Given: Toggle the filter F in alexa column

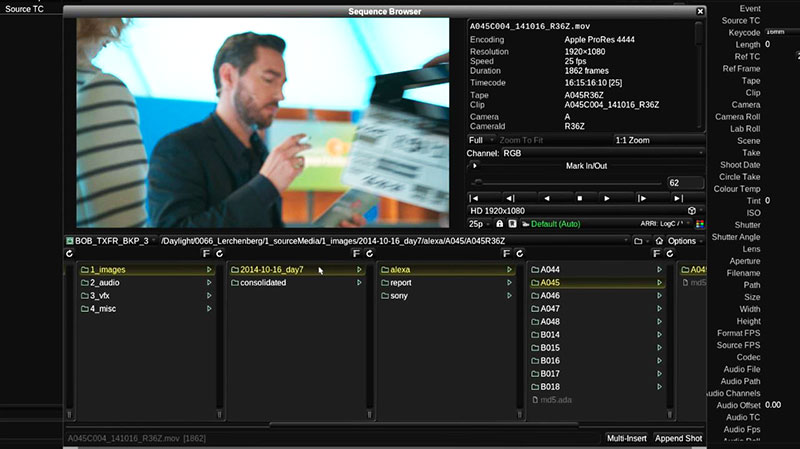Looking at the screenshot, I should coord(507,254).
